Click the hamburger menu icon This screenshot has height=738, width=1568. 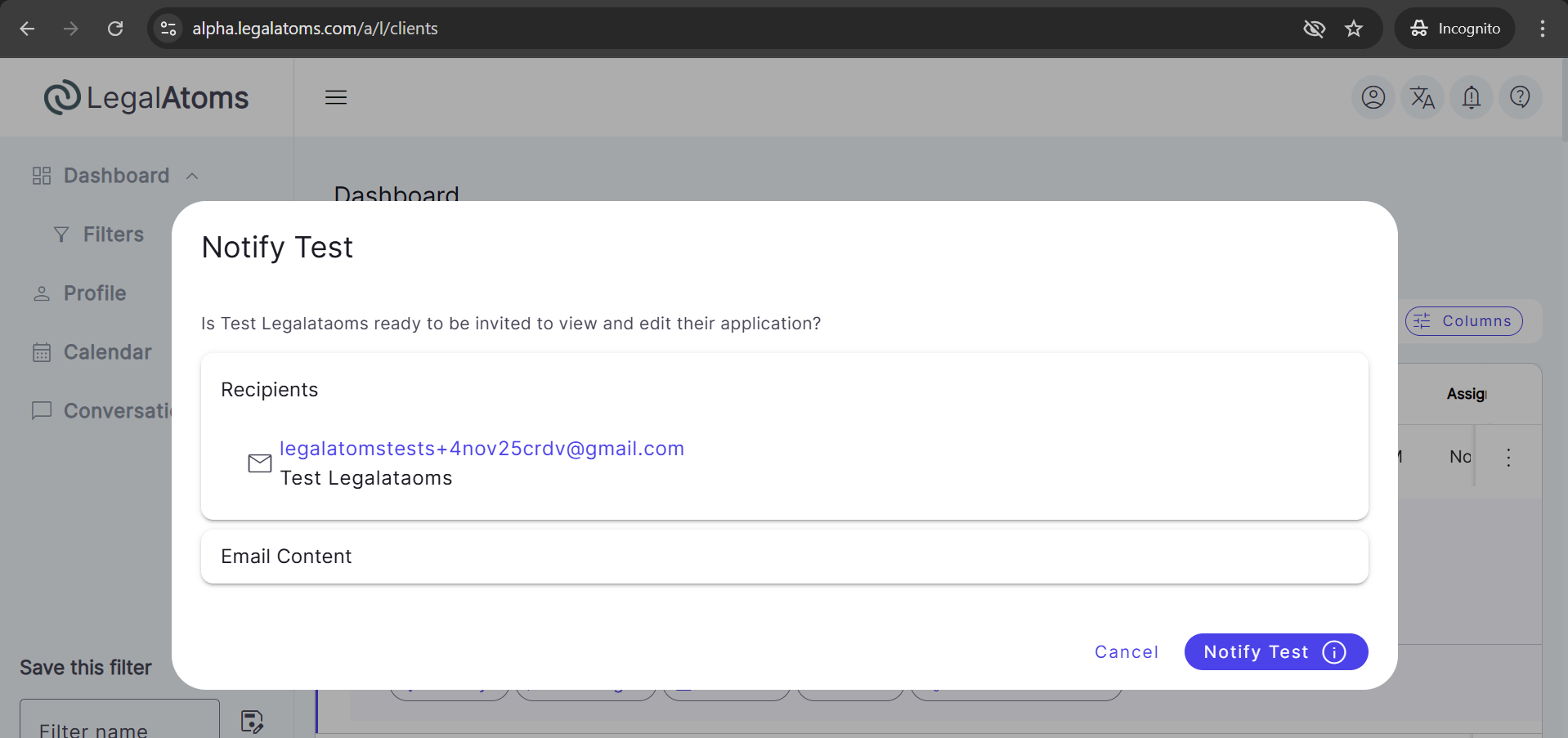coord(336,98)
